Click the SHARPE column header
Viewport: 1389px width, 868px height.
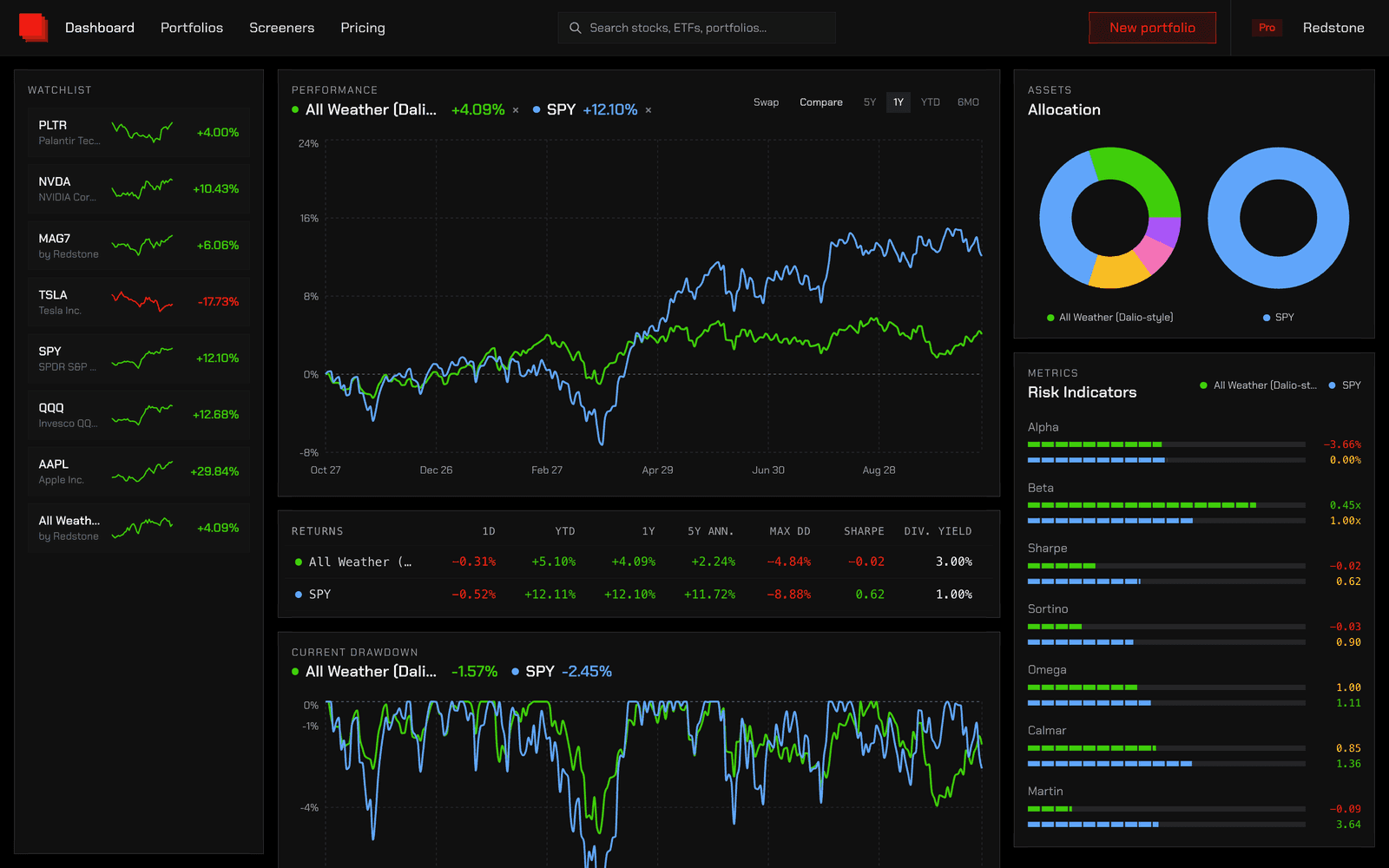pos(864,531)
